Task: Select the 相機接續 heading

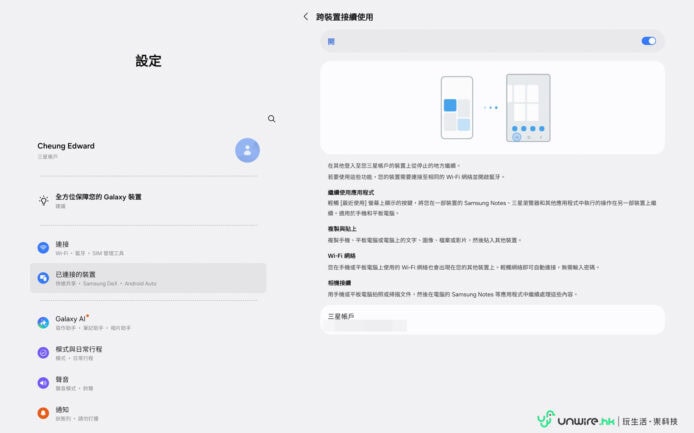Action: coord(339,283)
